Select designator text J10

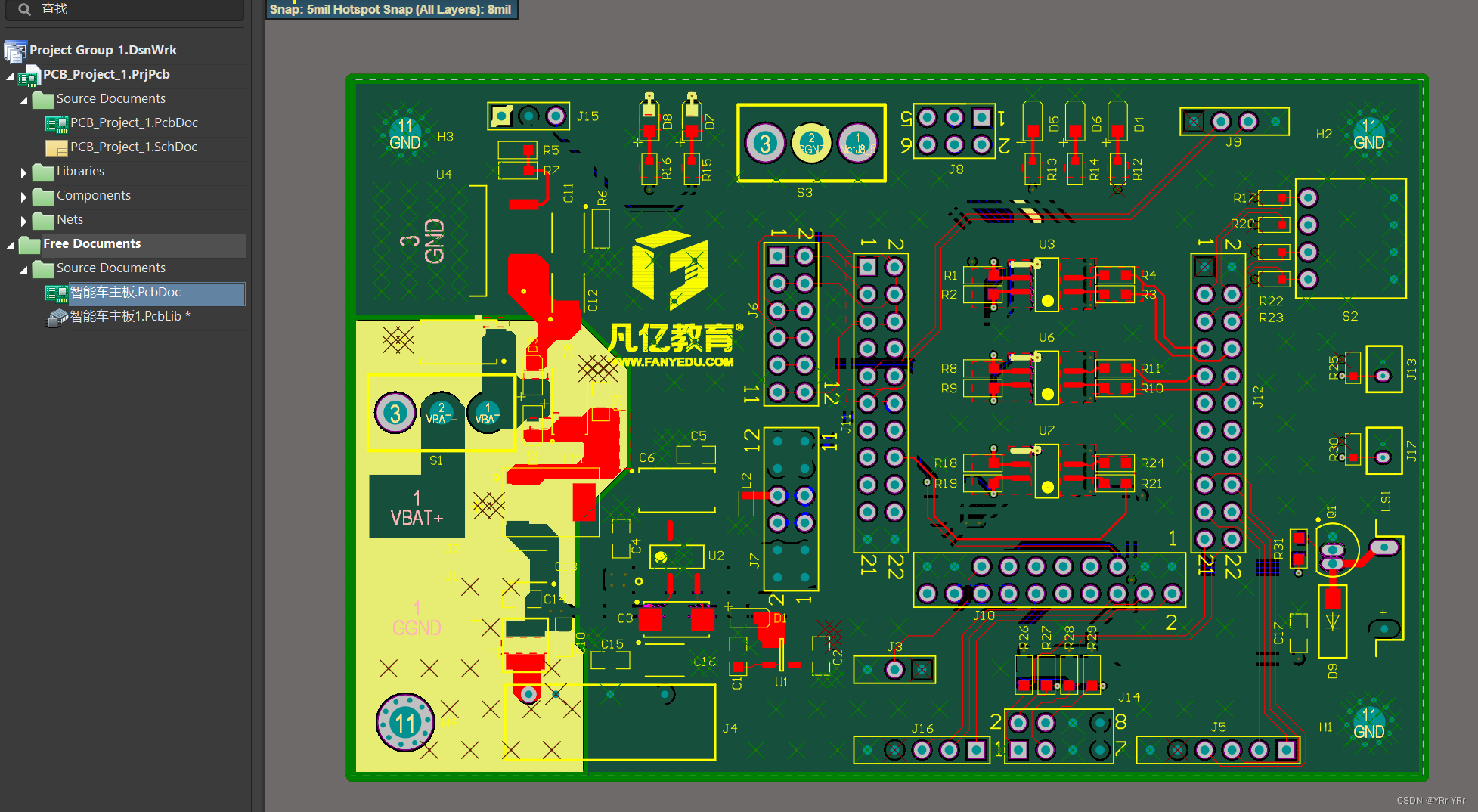984,616
